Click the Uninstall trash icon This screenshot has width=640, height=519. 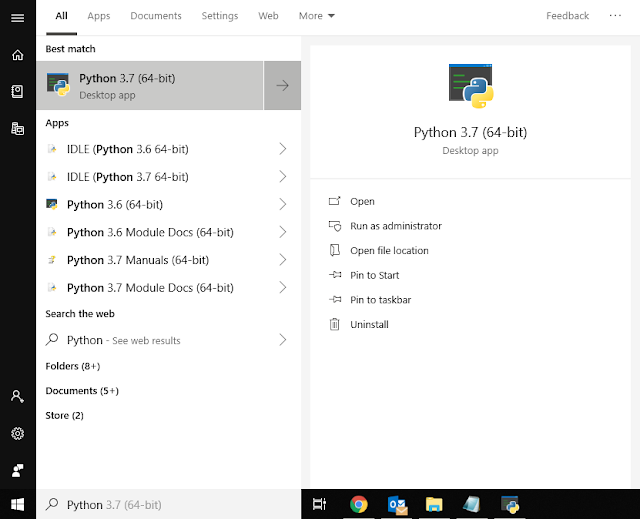[334, 324]
